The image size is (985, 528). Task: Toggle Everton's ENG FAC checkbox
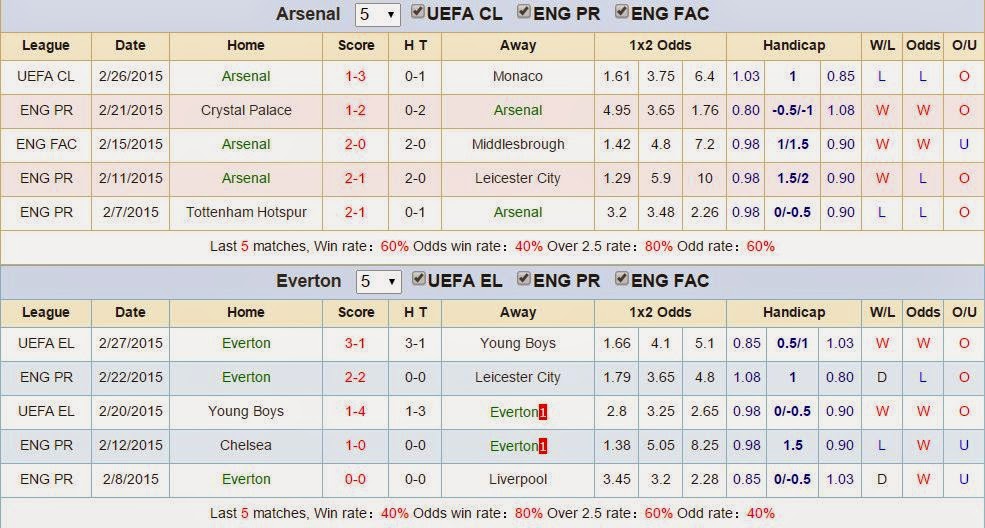click(x=622, y=279)
